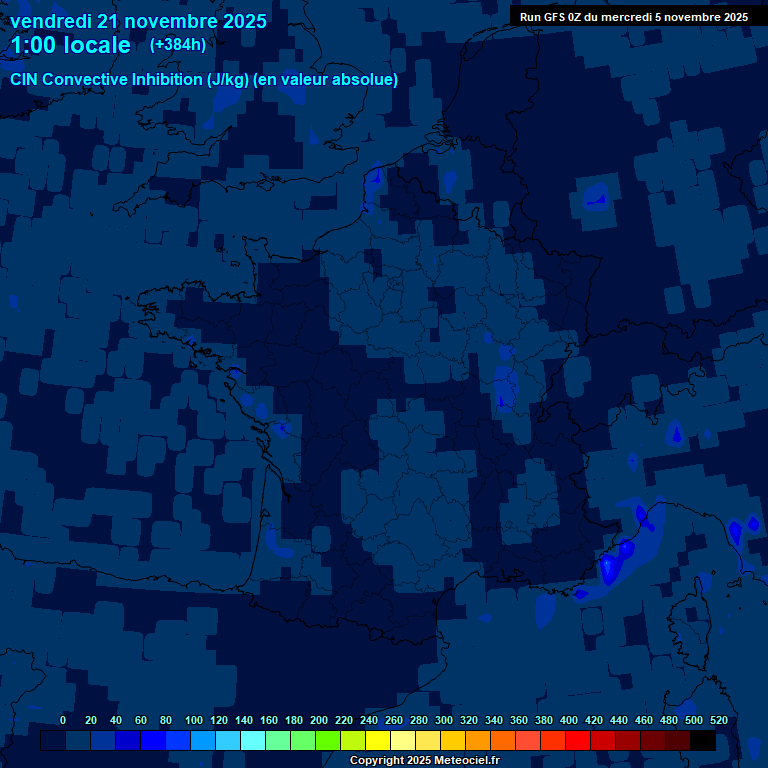Image resolution: width=768 pixels, height=768 pixels.
Task: Pick the dark orange swatch between 340 and 360
Action: click(503, 741)
